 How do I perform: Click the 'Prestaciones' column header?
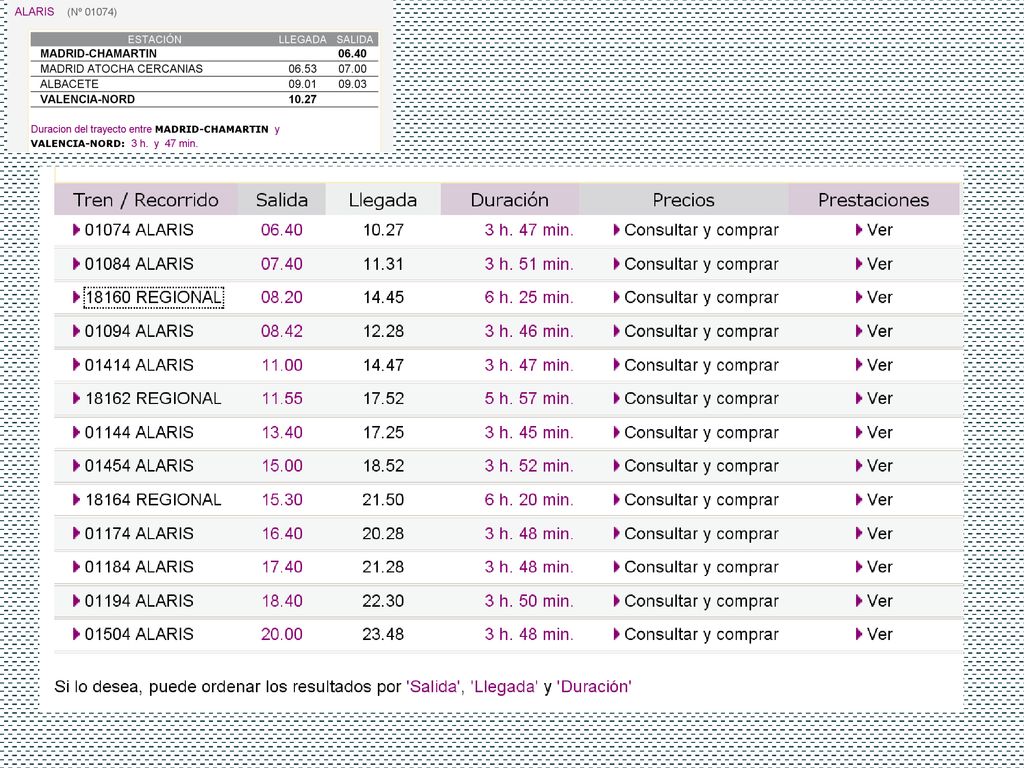pyautogui.click(x=874, y=200)
